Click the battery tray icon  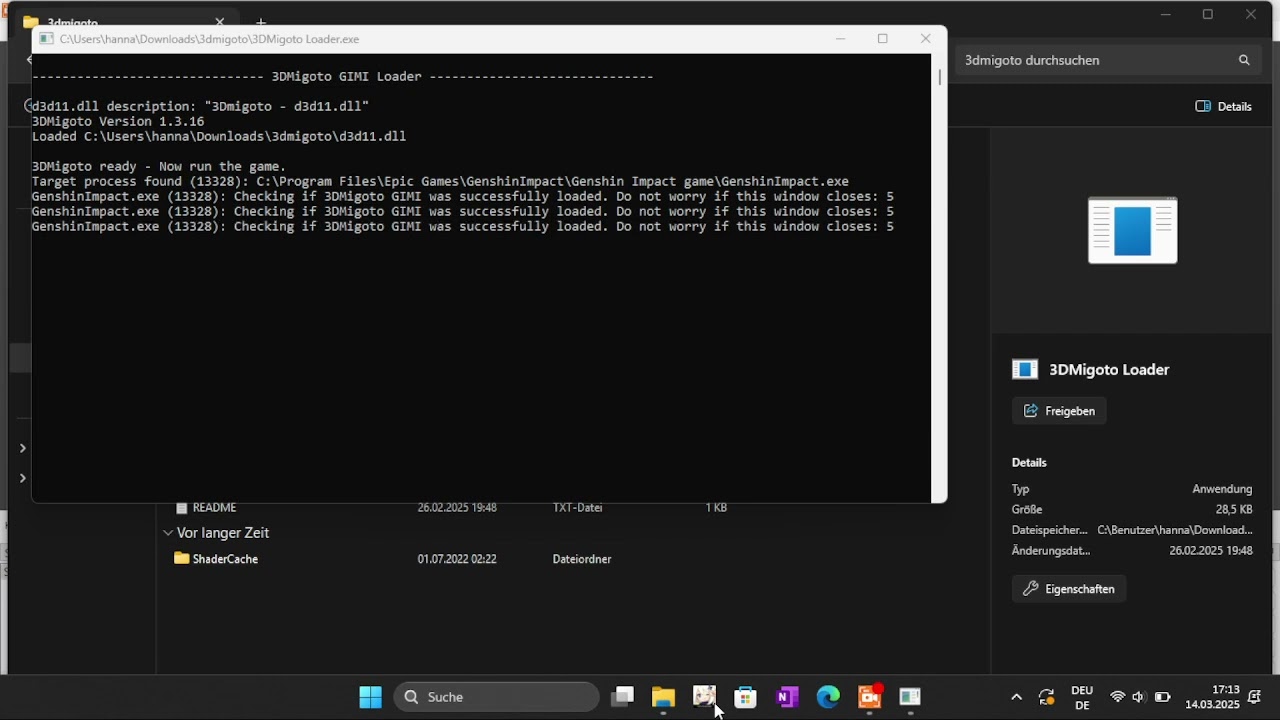(1162, 697)
